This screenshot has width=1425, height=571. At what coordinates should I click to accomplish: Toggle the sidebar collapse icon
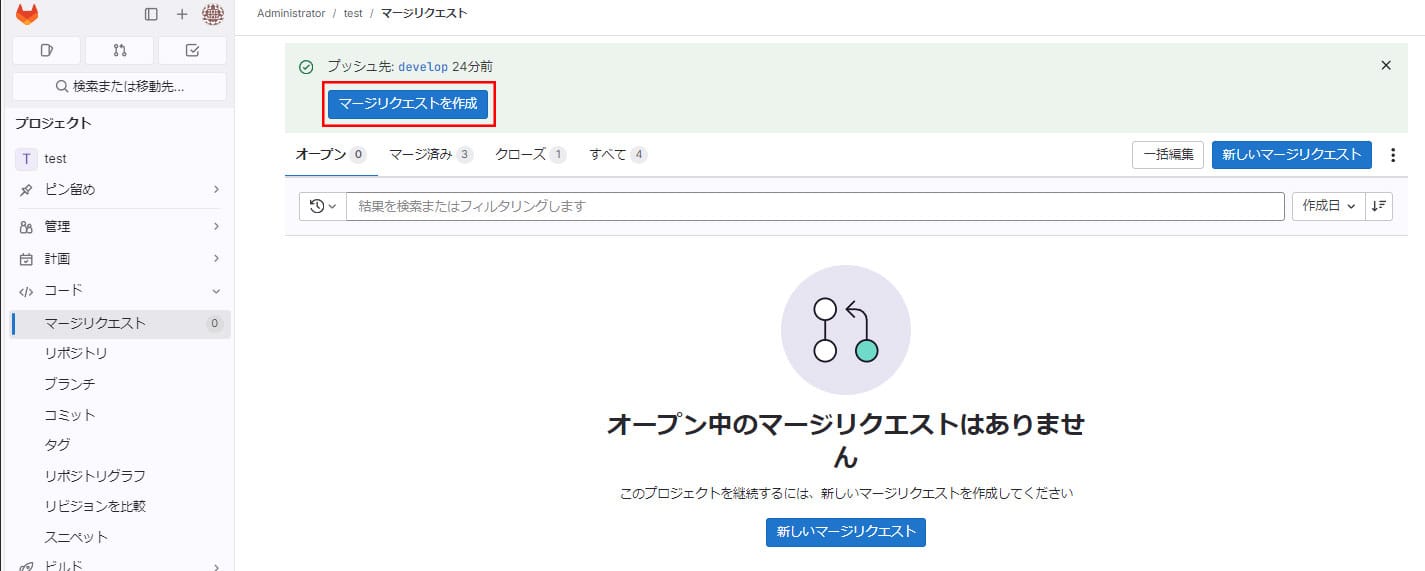coord(151,14)
